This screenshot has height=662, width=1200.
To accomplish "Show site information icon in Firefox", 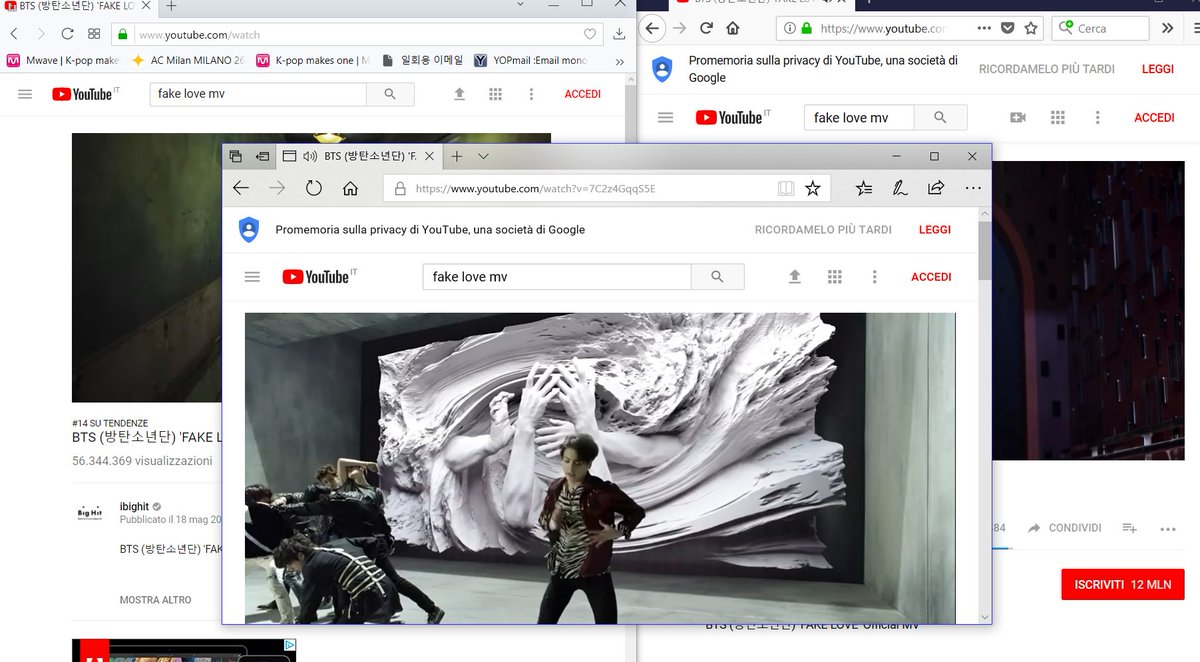I will tap(789, 28).
